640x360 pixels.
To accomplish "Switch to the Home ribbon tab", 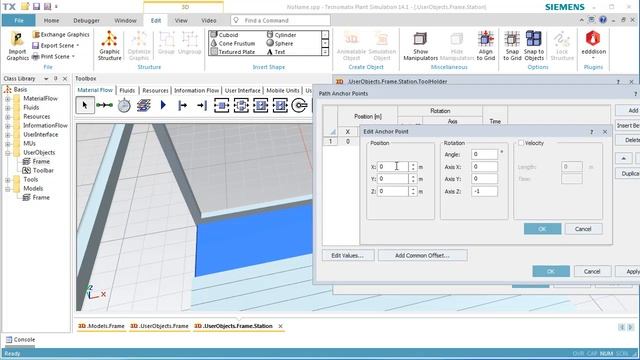I will (x=51, y=20).
